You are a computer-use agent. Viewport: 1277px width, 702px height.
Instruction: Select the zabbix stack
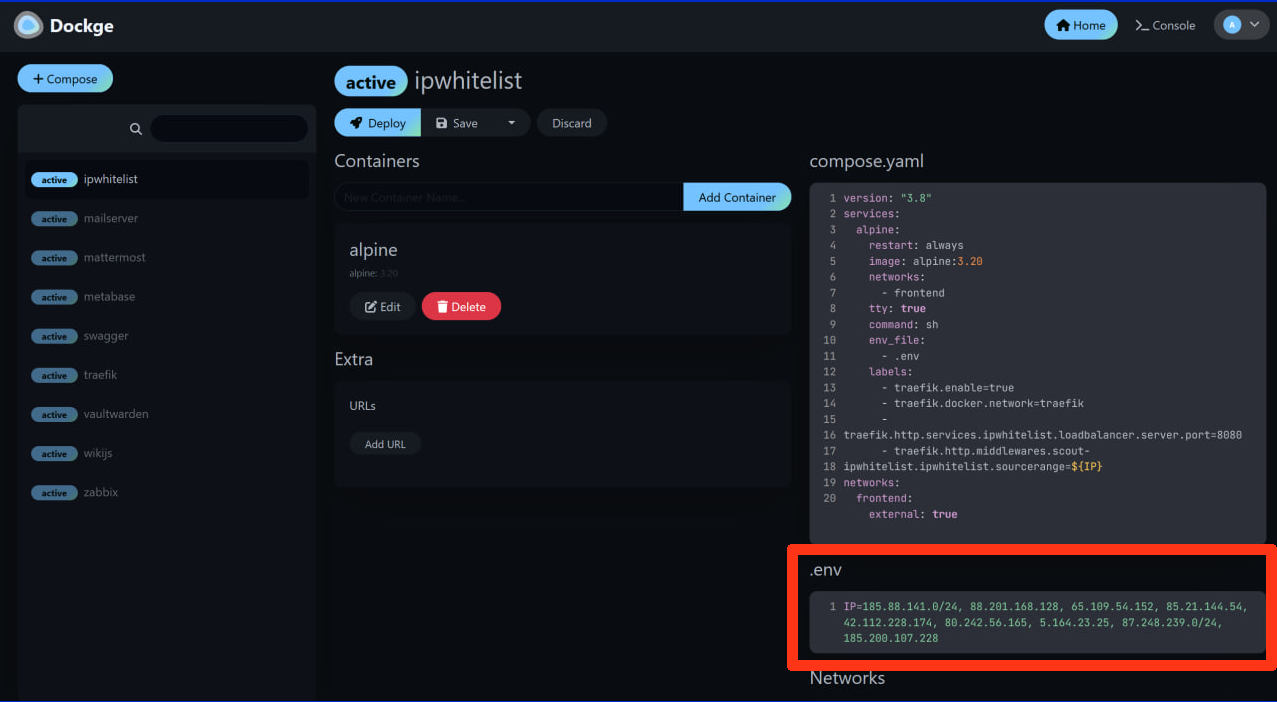(x=101, y=492)
